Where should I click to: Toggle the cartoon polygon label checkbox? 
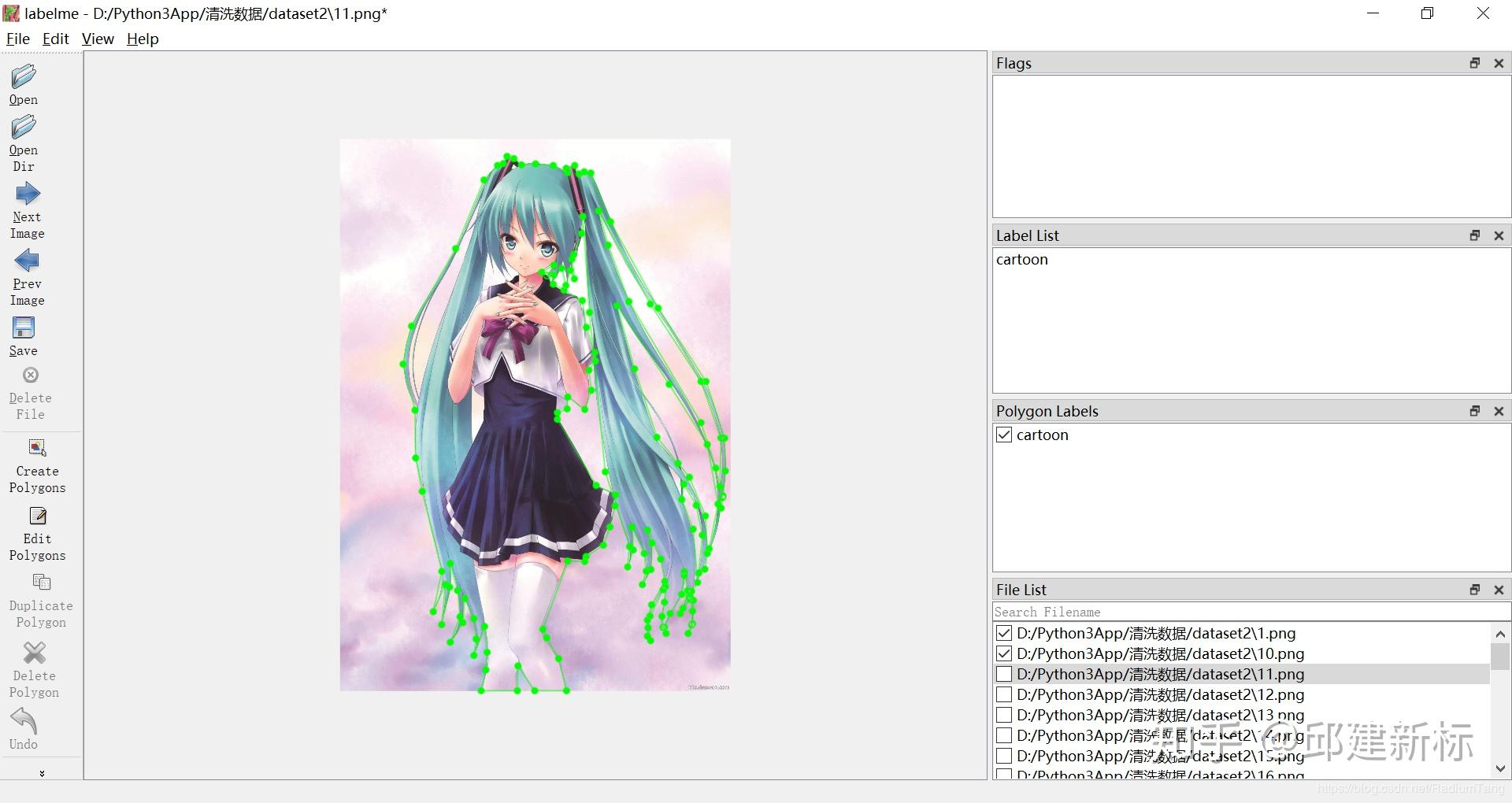point(1004,435)
